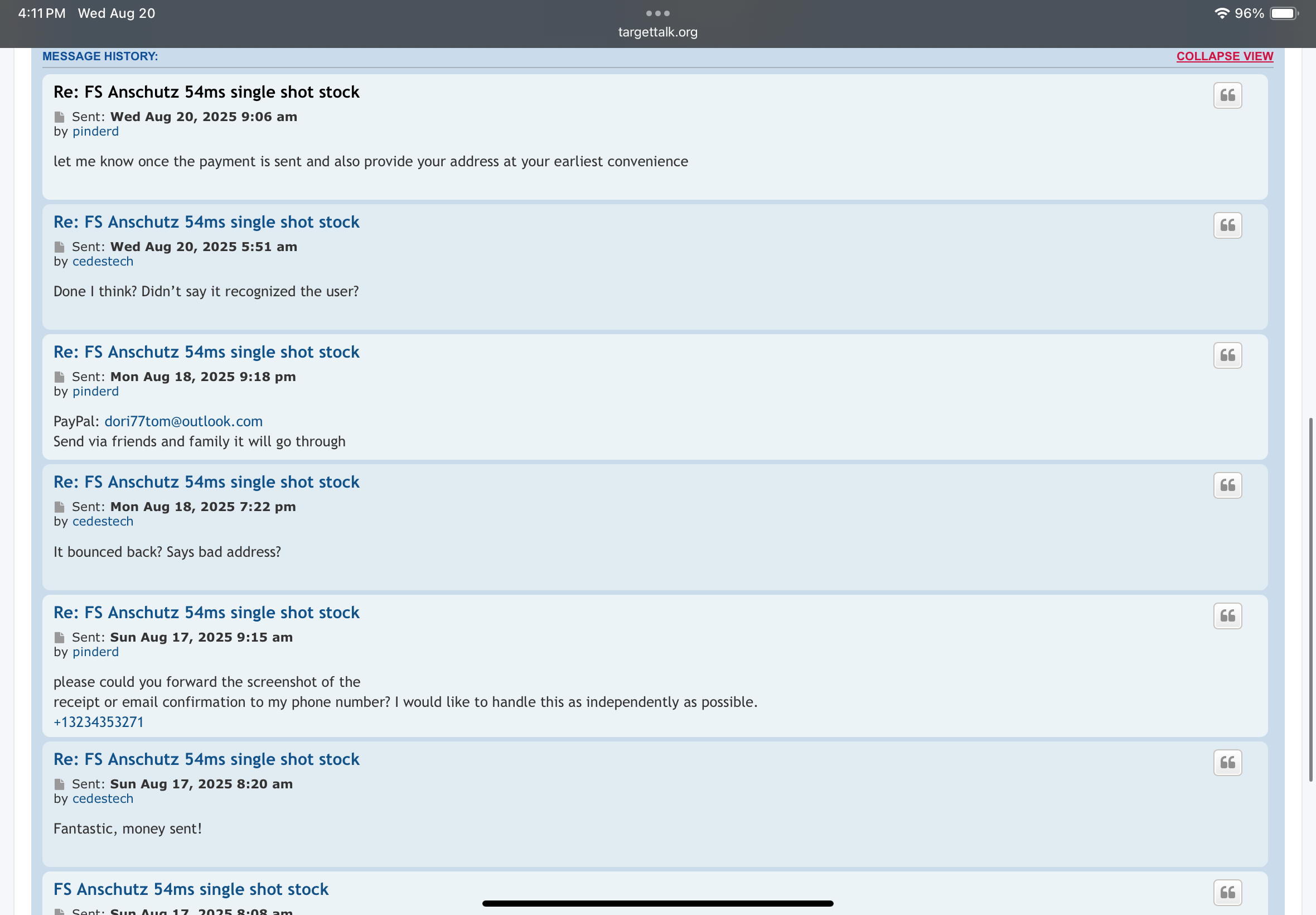The height and width of the screenshot is (915, 1316).
Task: Tap the targettalk.org address bar
Action: [x=657, y=32]
